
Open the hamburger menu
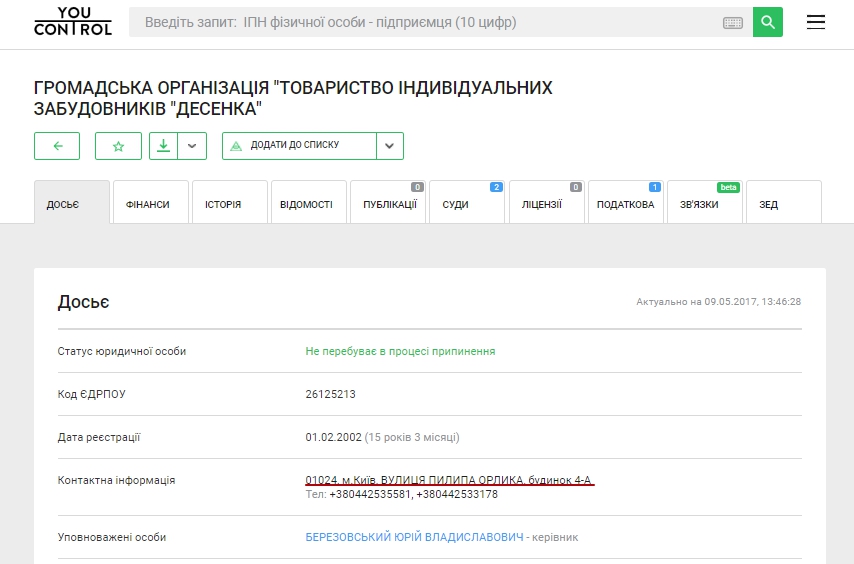(x=816, y=22)
